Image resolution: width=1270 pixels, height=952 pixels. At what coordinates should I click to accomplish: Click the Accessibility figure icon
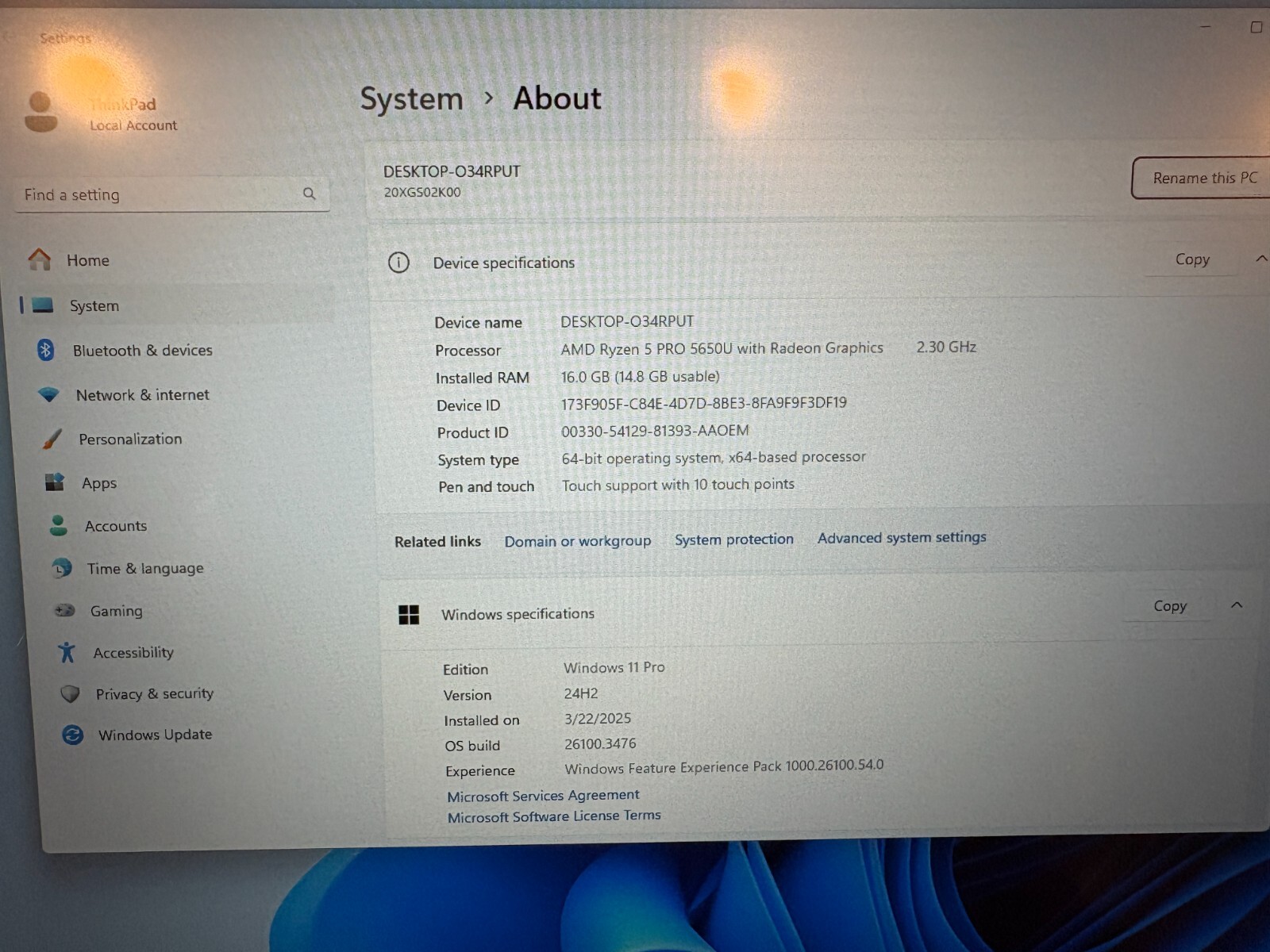tap(67, 652)
